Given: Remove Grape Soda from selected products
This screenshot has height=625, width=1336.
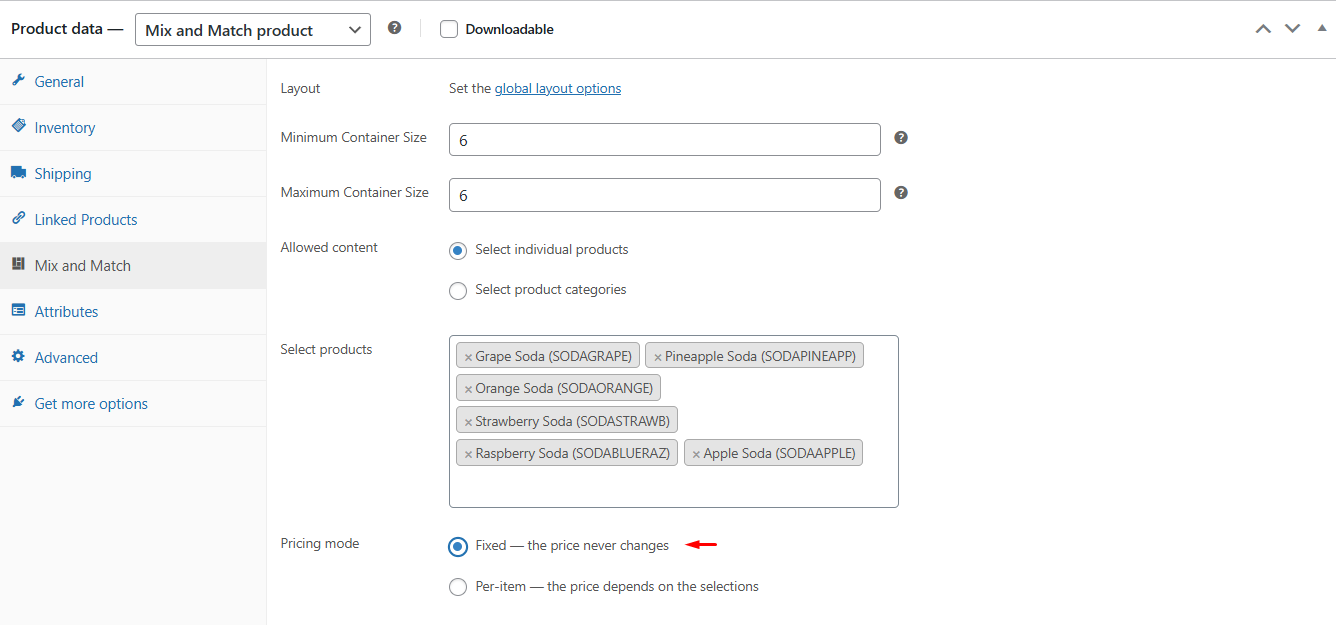Looking at the screenshot, I should click(x=468, y=357).
